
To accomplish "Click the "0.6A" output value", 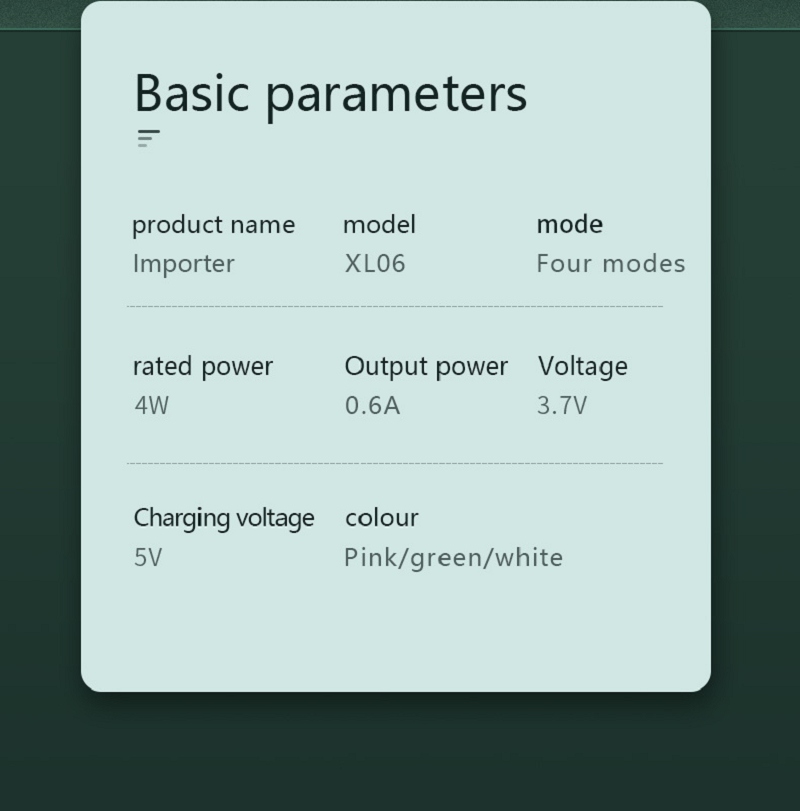I will pos(372,406).
